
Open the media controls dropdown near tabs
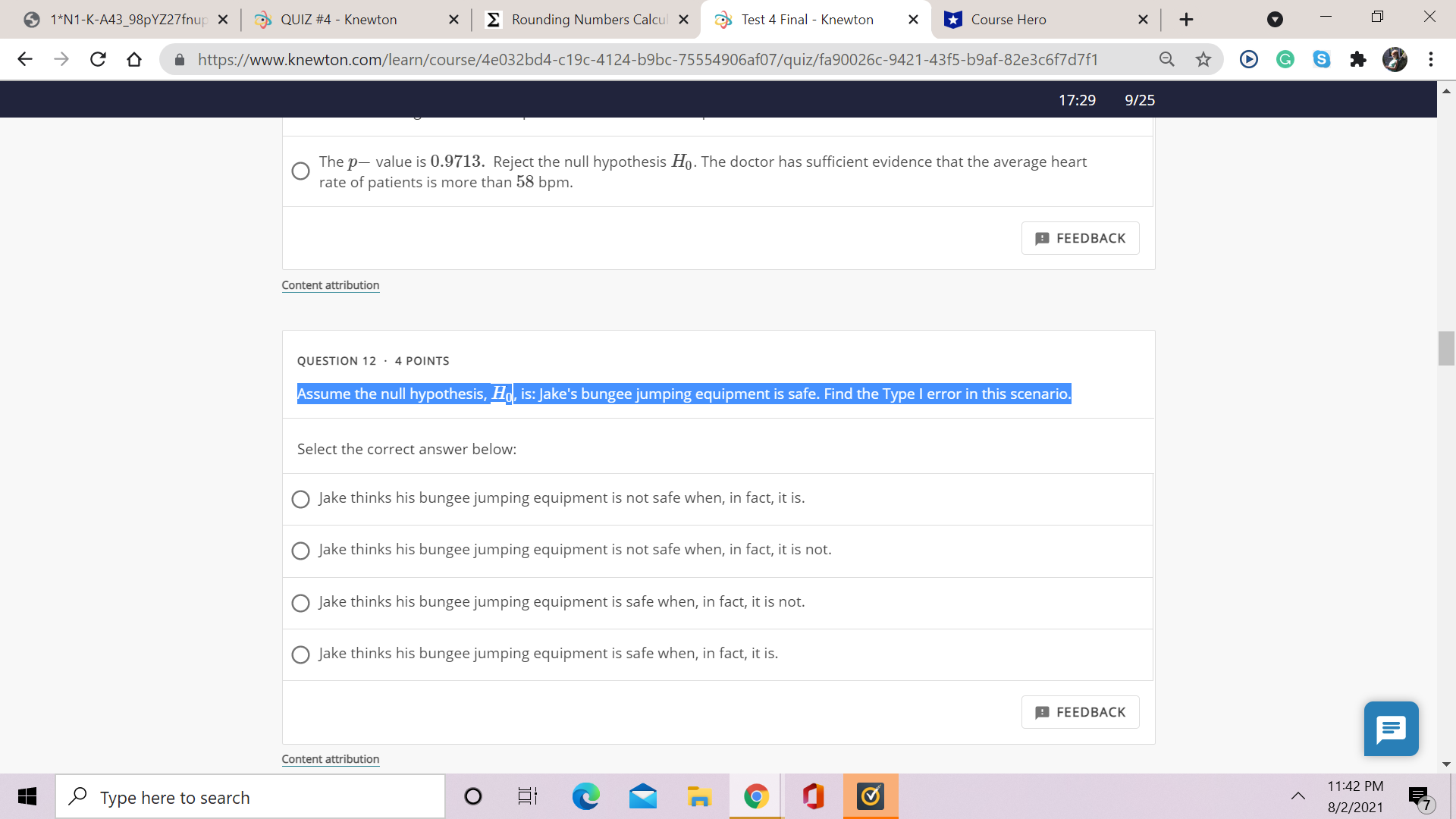coord(1273,19)
